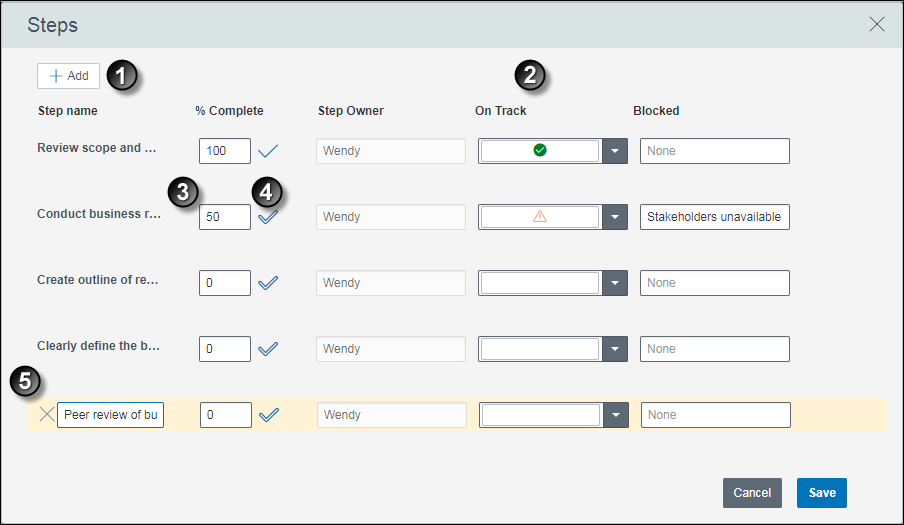Click the checkmark for 'Create outline of re…' step

tap(268, 283)
